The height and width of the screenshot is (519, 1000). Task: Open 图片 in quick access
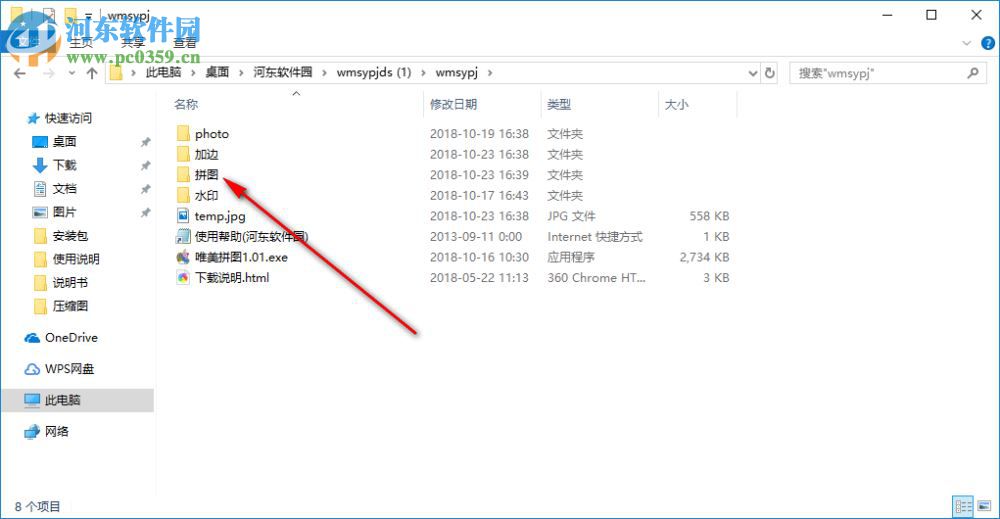(x=64, y=212)
